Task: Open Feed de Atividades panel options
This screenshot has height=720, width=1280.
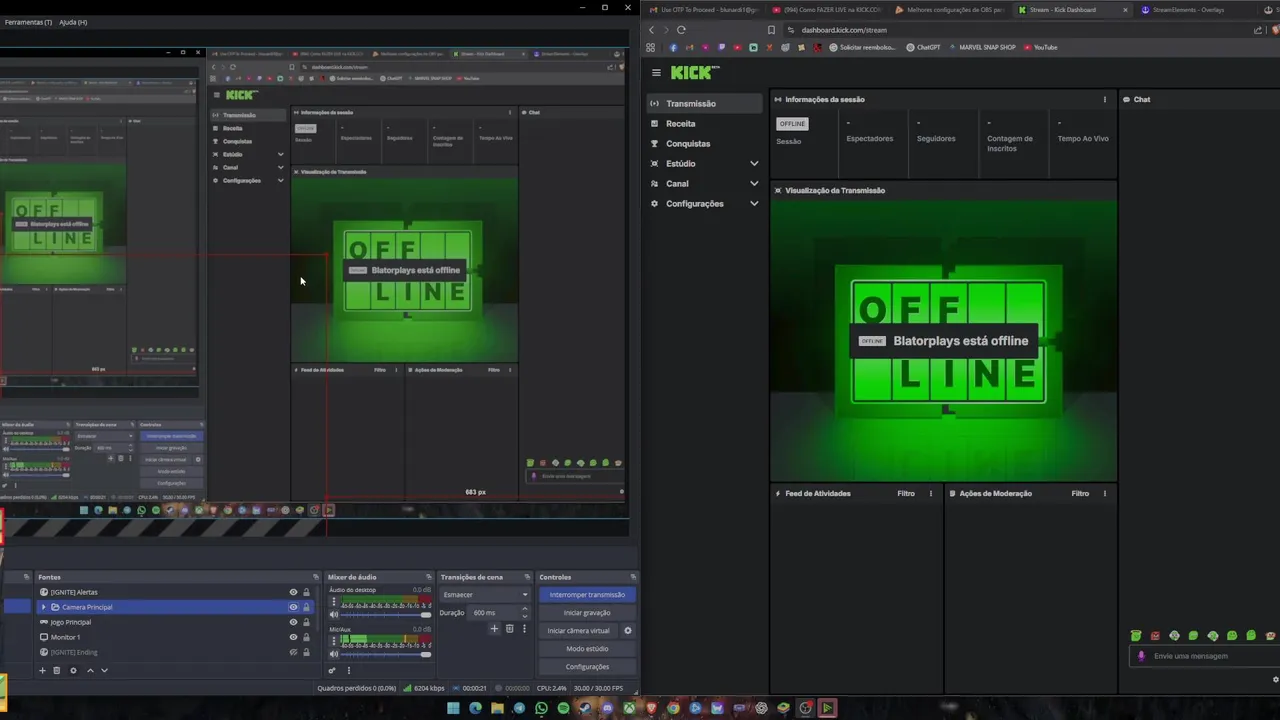Action: click(931, 493)
